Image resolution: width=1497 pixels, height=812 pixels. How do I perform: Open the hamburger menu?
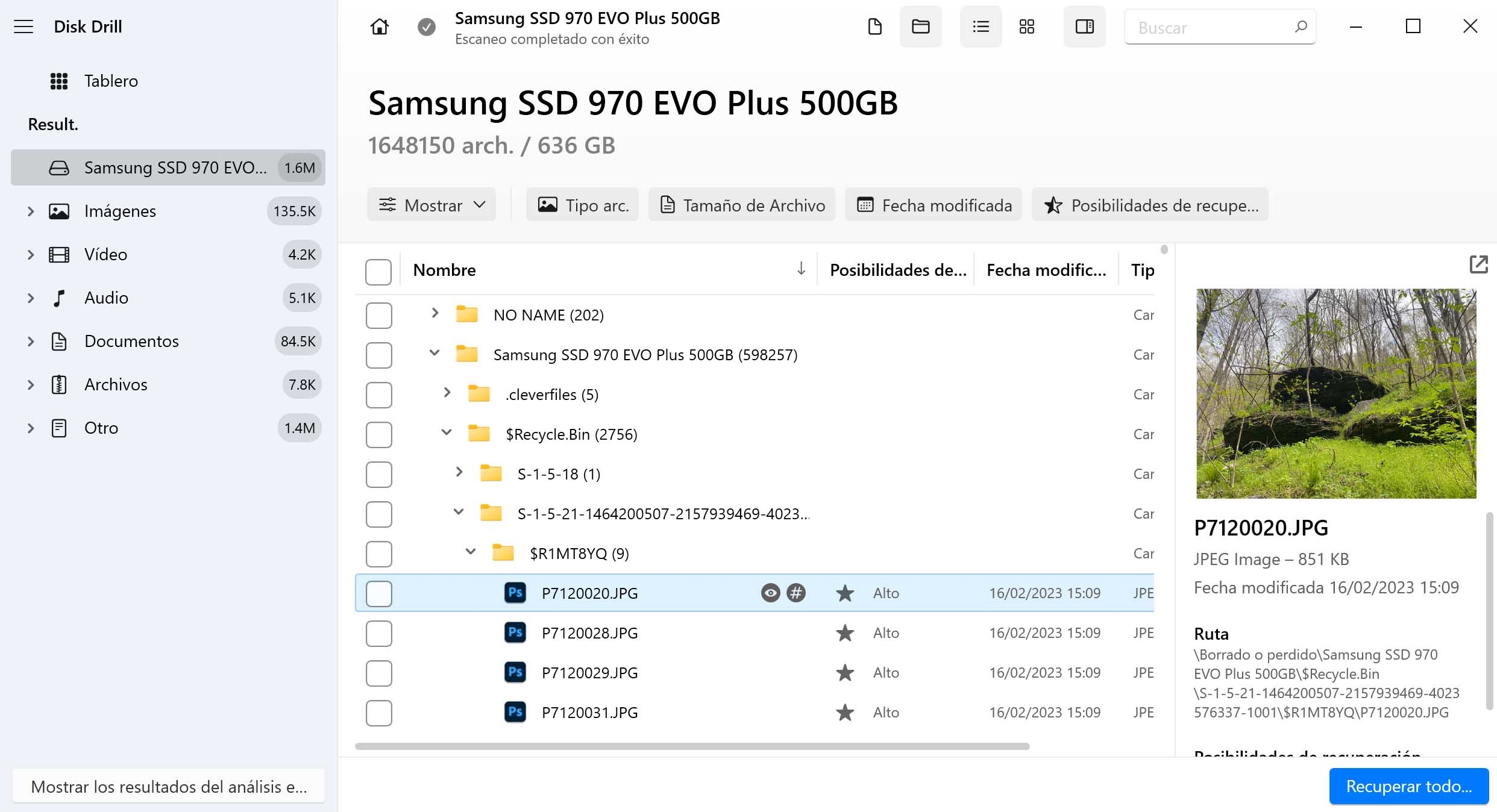coord(24,27)
